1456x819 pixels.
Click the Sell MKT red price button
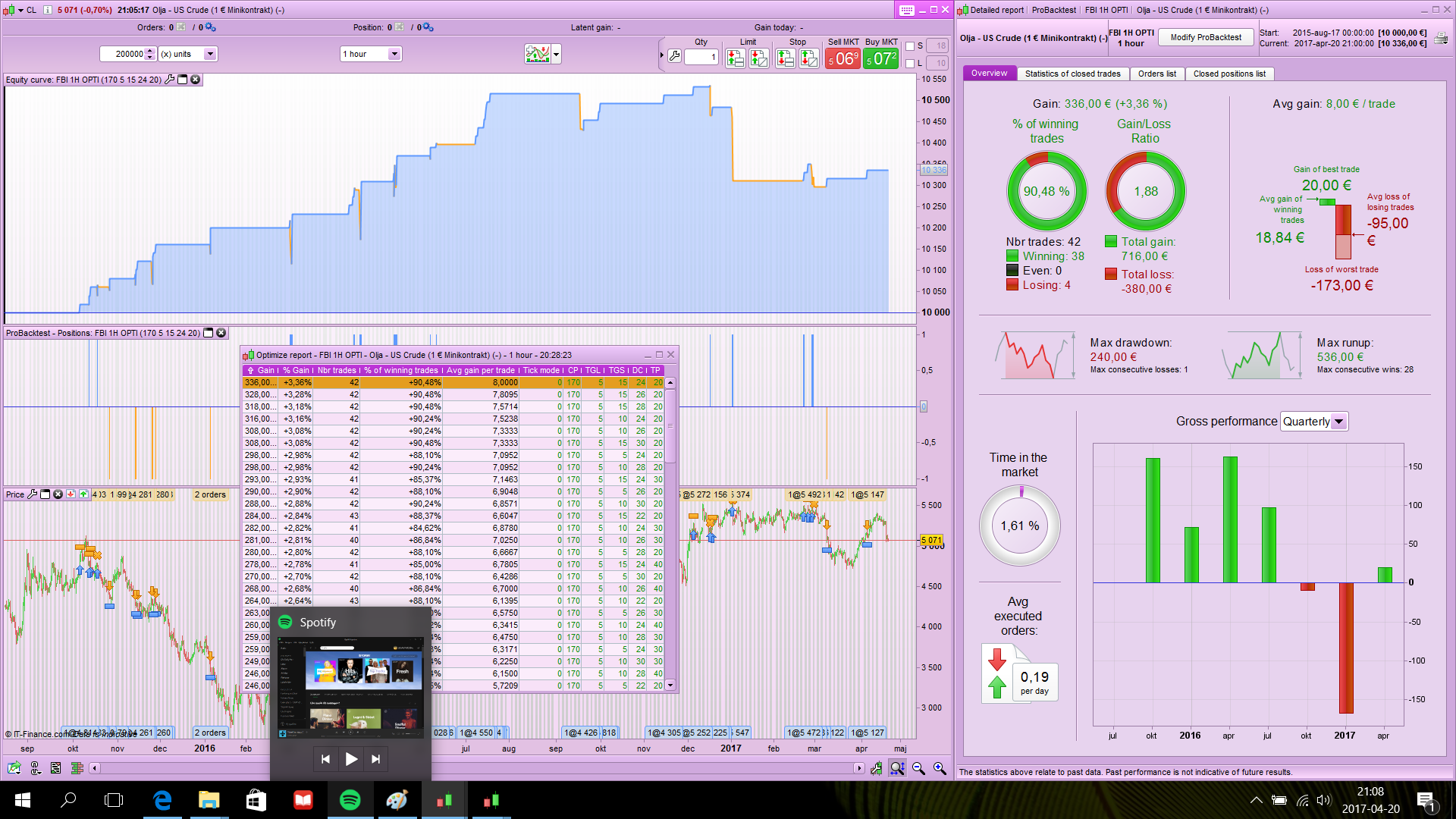click(843, 58)
